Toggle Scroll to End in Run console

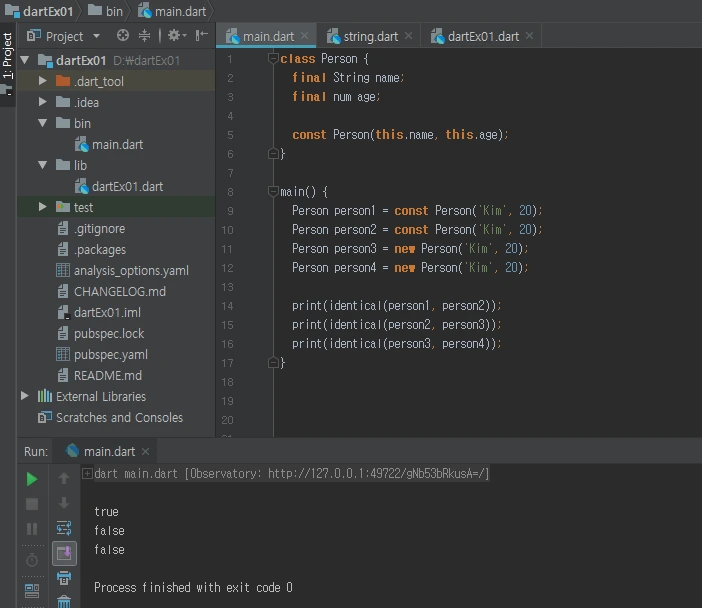pos(64,552)
